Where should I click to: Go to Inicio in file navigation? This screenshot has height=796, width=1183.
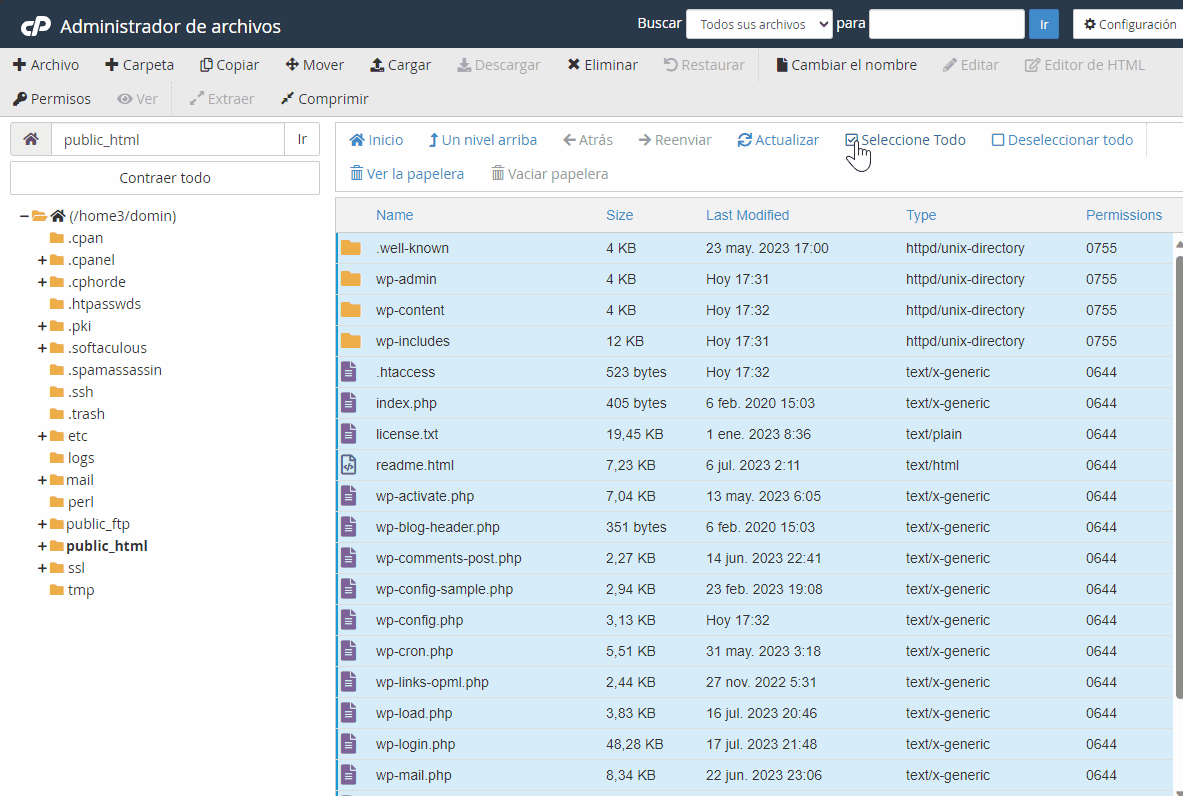376,140
